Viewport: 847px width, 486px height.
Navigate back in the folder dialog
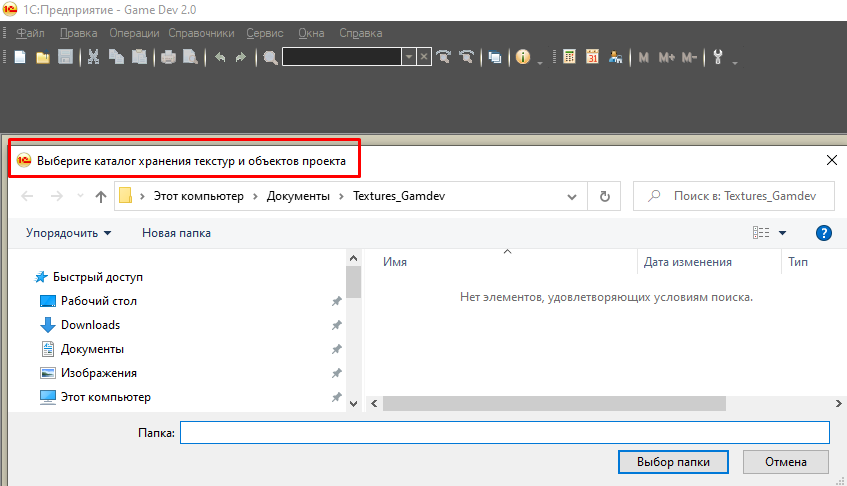[x=27, y=196]
